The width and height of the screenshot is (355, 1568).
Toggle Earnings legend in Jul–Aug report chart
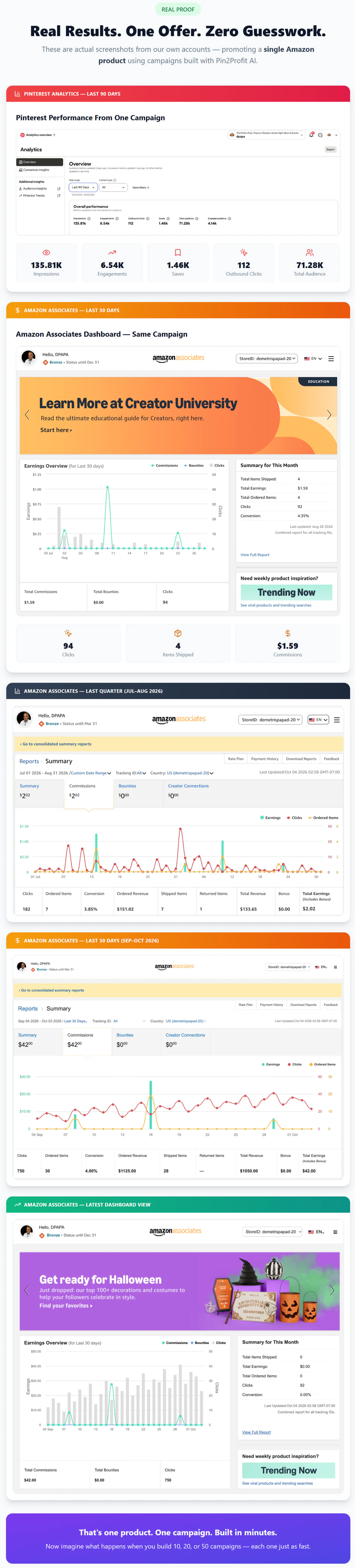[270, 818]
